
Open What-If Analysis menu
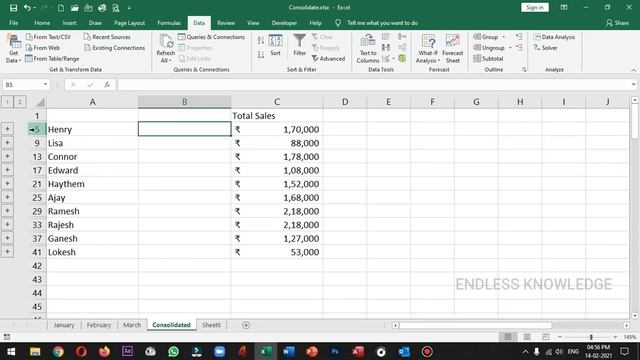tap(428, 49)
